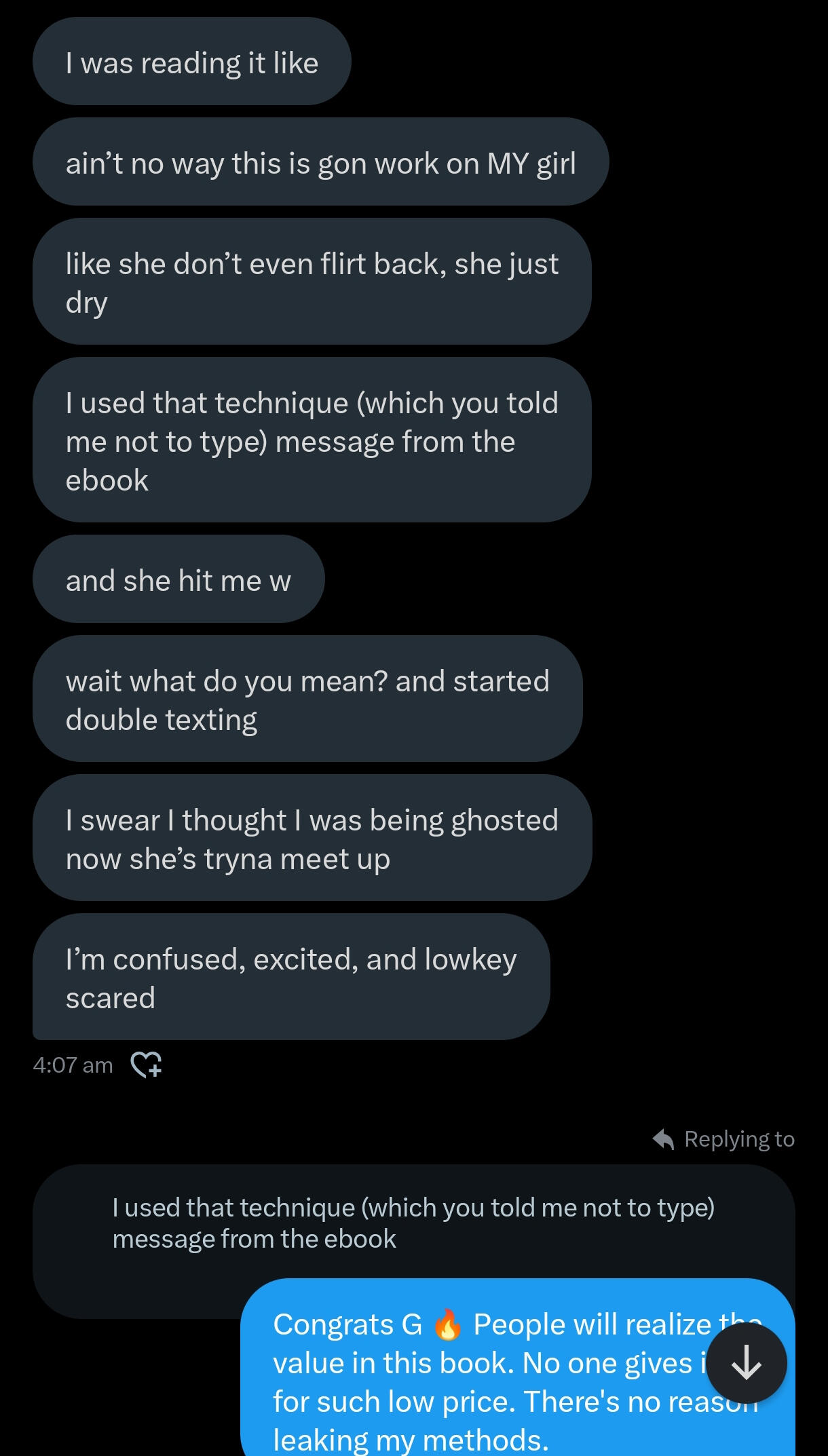The width and height of the screenshot is (828, 1456).
Task: Select the "she don't even flirt back" message
Action: [x=312, y=282]
